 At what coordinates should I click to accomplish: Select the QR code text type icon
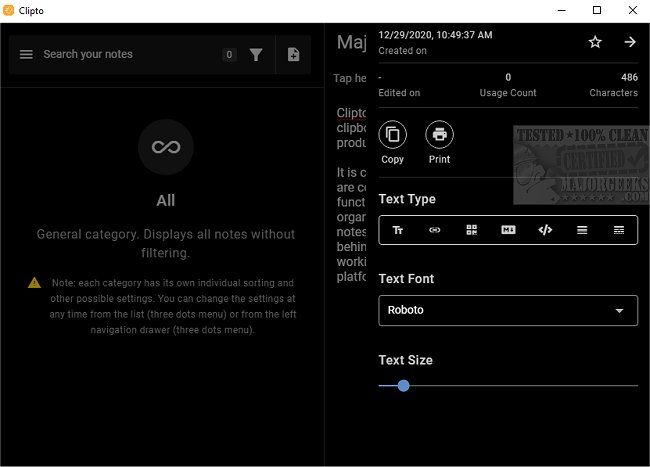471,230
